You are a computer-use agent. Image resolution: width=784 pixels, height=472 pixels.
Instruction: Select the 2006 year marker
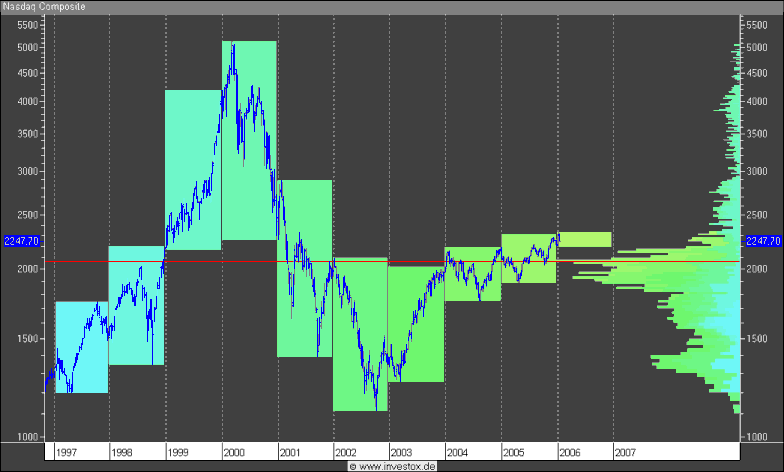pyautogui.click(x=570, y=453)
